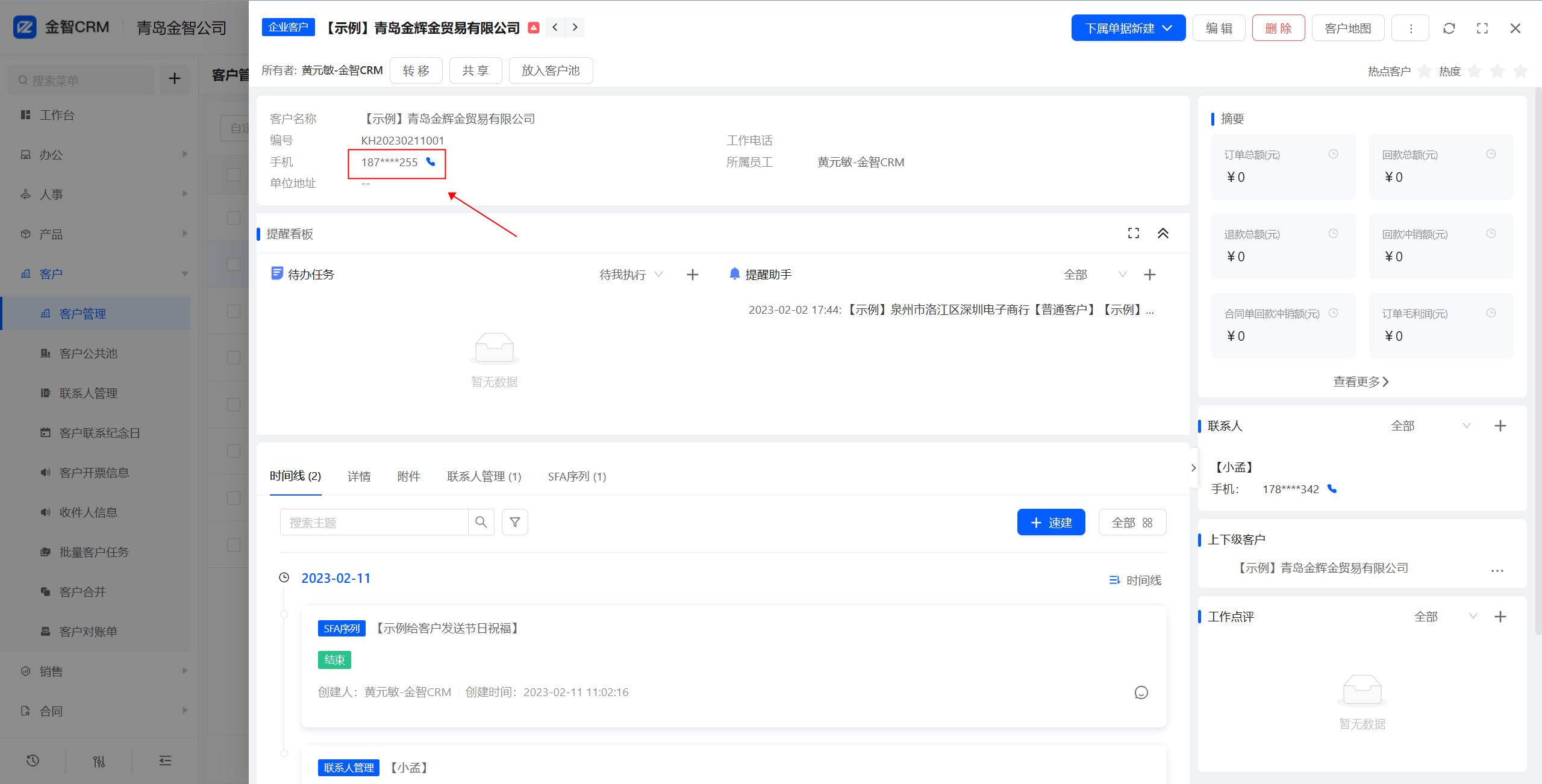Switch to the 附件 tab
The height and width of the screenshot is (784, 1542).
[409, 476]
